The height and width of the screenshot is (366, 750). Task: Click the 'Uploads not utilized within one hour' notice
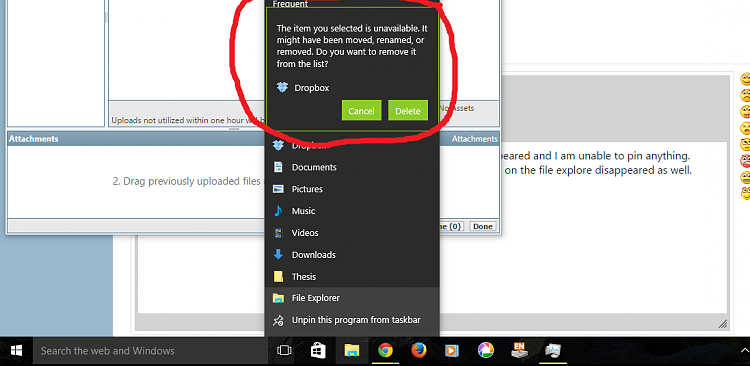188,121
